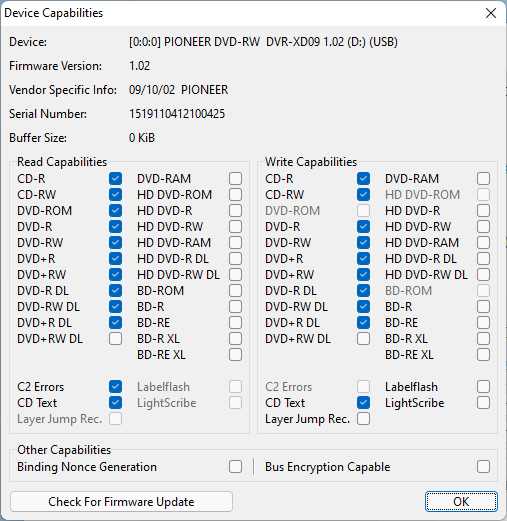The width and height of the screenshot is (507, 521).
Task: Toggle DVD-RW checkbox under Write Capabilities
Action: click(x=363, y=243)
